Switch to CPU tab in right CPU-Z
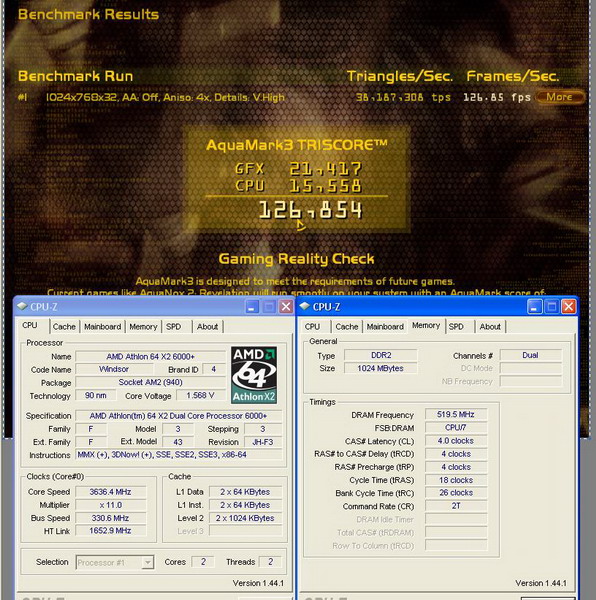 click(313, 327)
